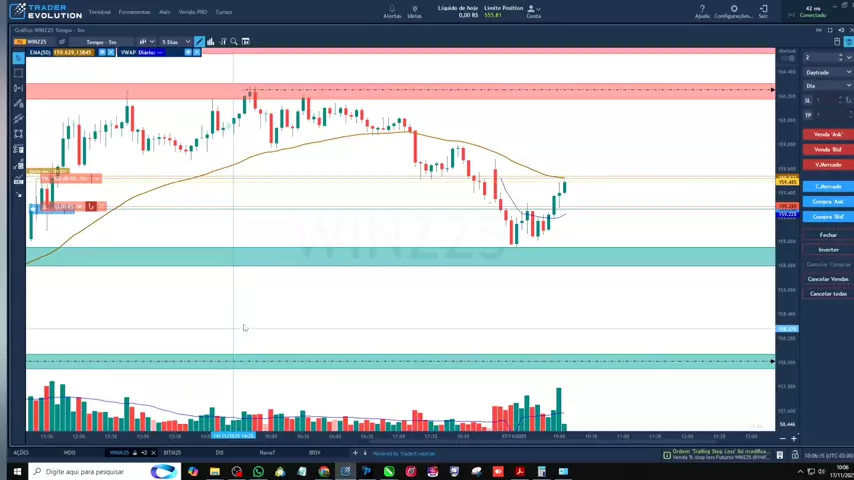
Task: Open the Alertas bell icon
Action: click(392, 9)
